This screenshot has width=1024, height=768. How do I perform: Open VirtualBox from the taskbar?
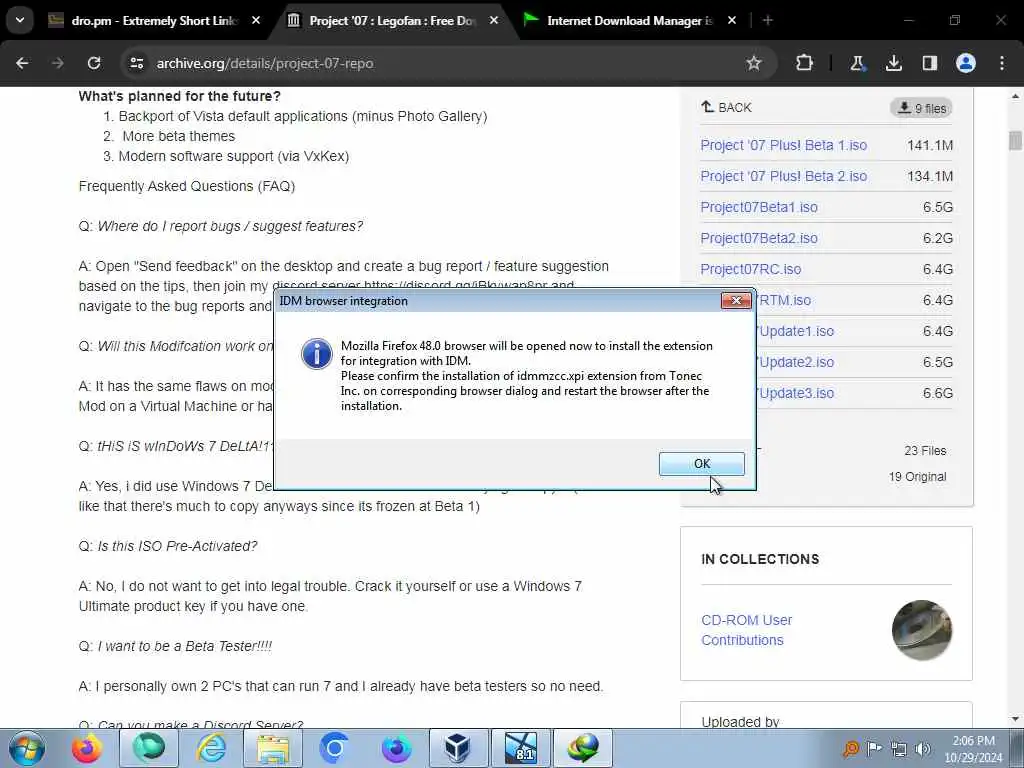[458, 748]
